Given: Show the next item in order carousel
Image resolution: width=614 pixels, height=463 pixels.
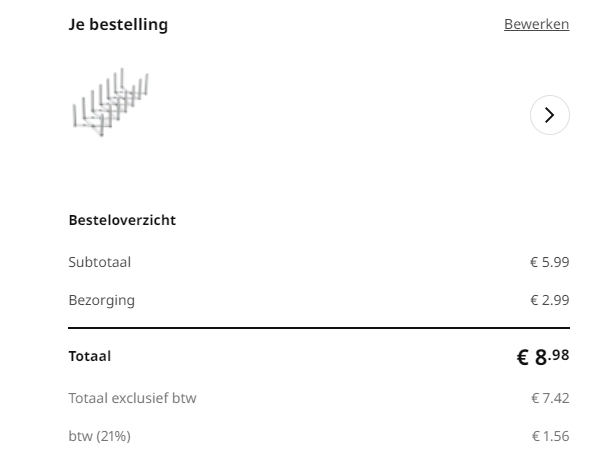Looking at the screenshot, I should tap(549, 115).
